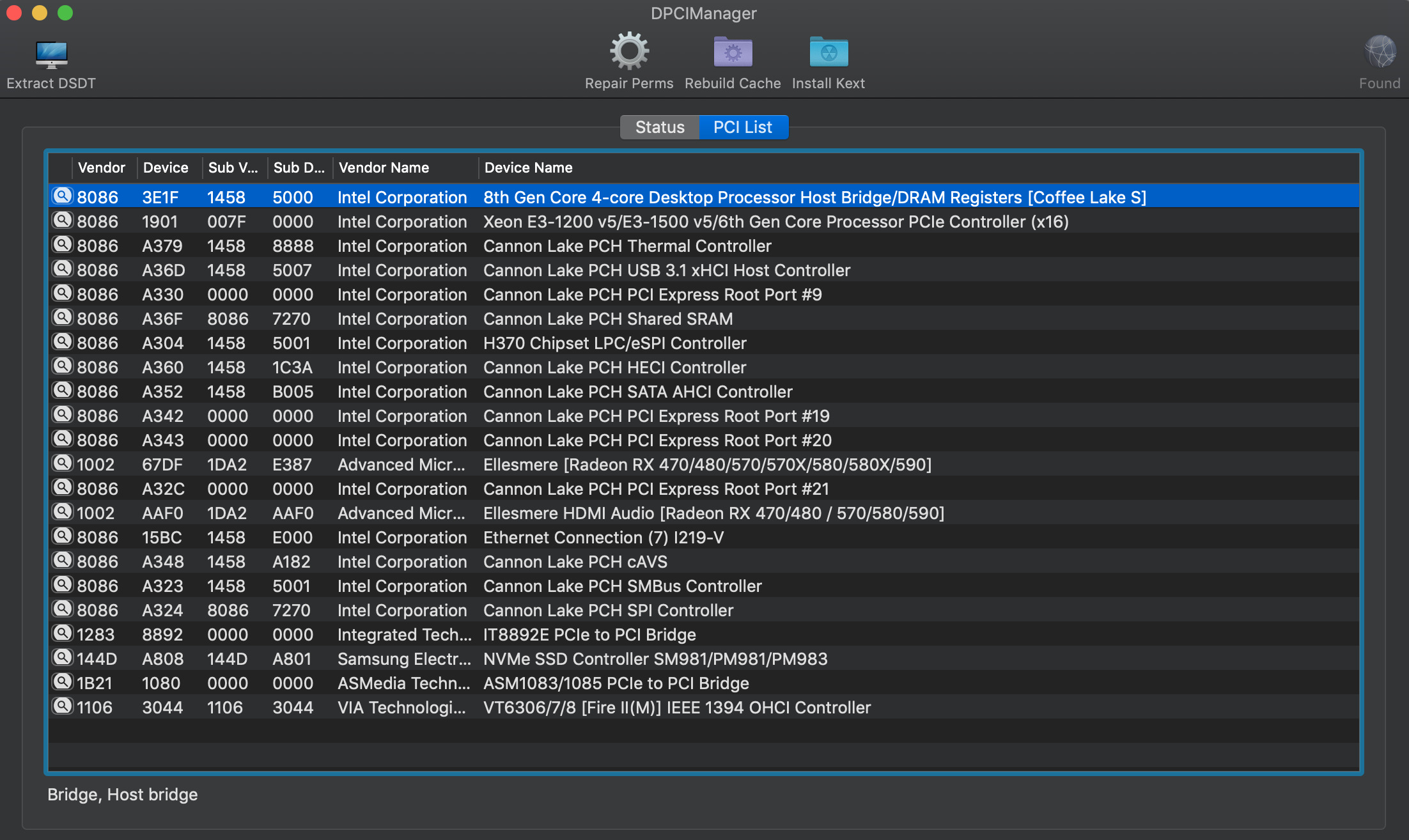Click the lookup icon for SMBus Controller row

pyautogui.click(x=62, y=584)
